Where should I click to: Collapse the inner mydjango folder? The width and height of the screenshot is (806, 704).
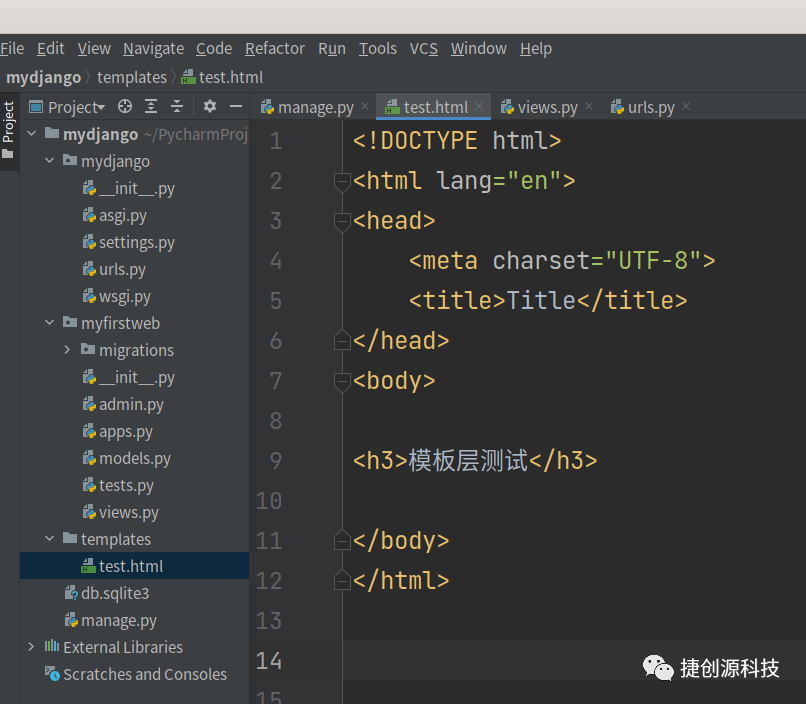click(50, 160)
